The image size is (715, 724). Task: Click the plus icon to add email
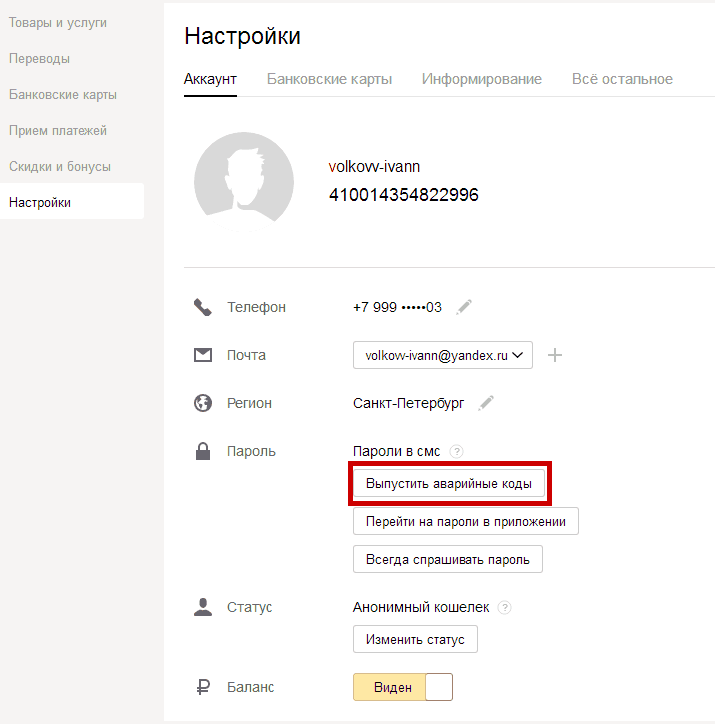pyautogui.click(x=555, y=355)
